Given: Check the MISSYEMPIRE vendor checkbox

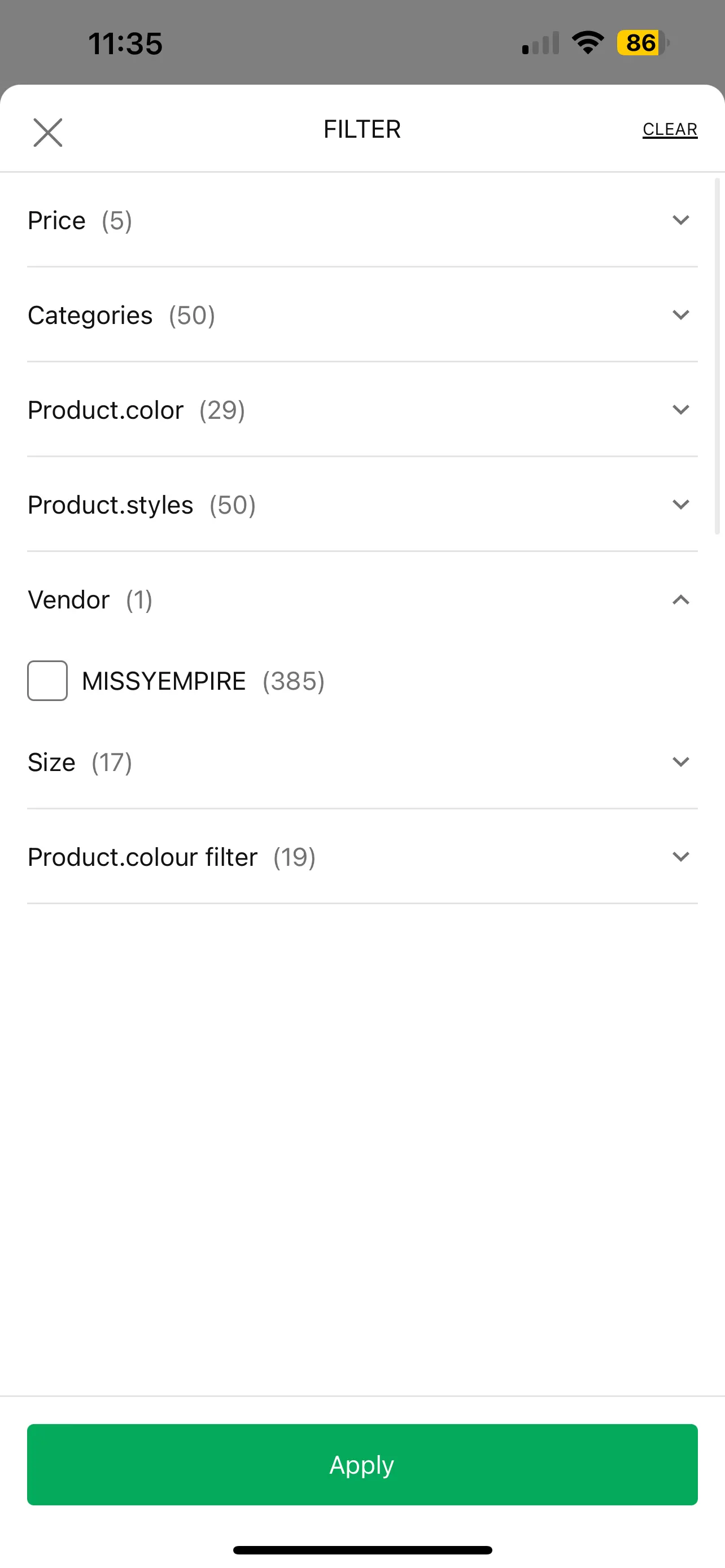Looking at the screenshot, I should 47,681.
